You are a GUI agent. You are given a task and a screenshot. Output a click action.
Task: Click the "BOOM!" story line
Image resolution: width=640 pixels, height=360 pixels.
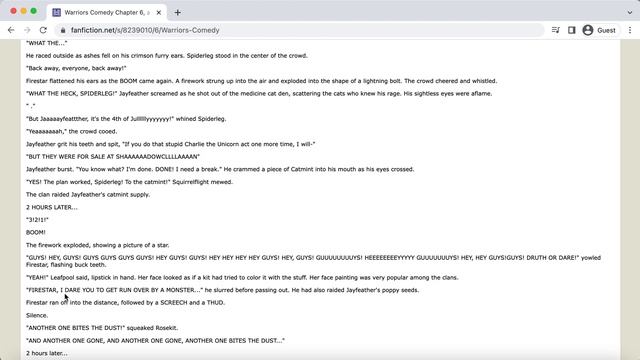point(36,232)
